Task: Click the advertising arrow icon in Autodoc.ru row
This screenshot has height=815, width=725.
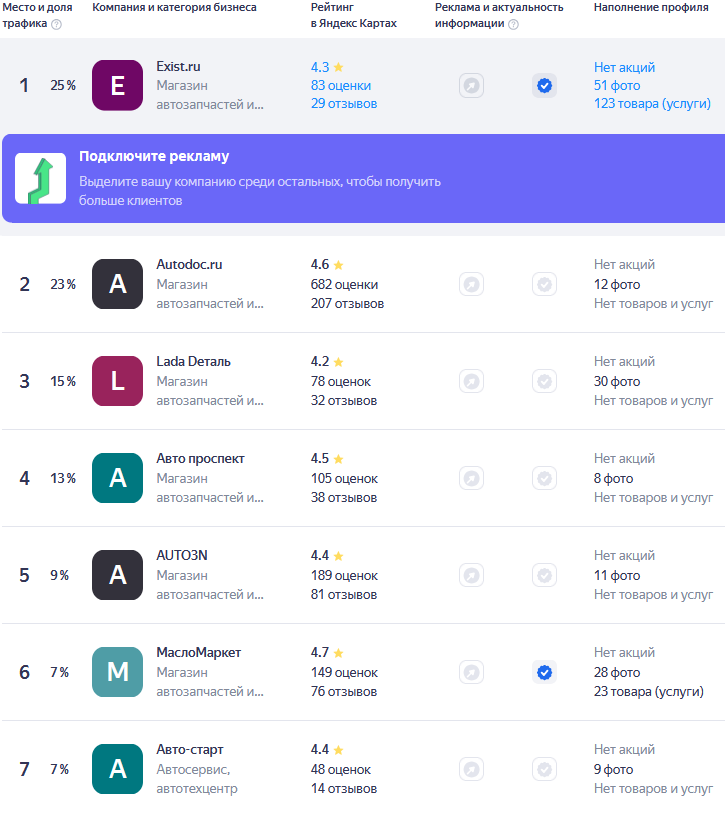Action: 471,284
